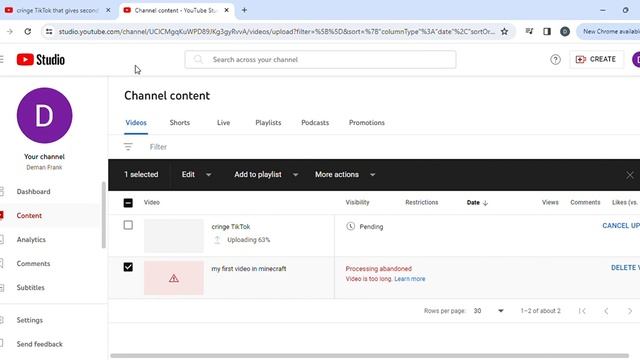The height and width of the screenshot is (360, 640).
Task: Click the cringe TikTok video thumbnail
Action: click(x=173, y=236)
